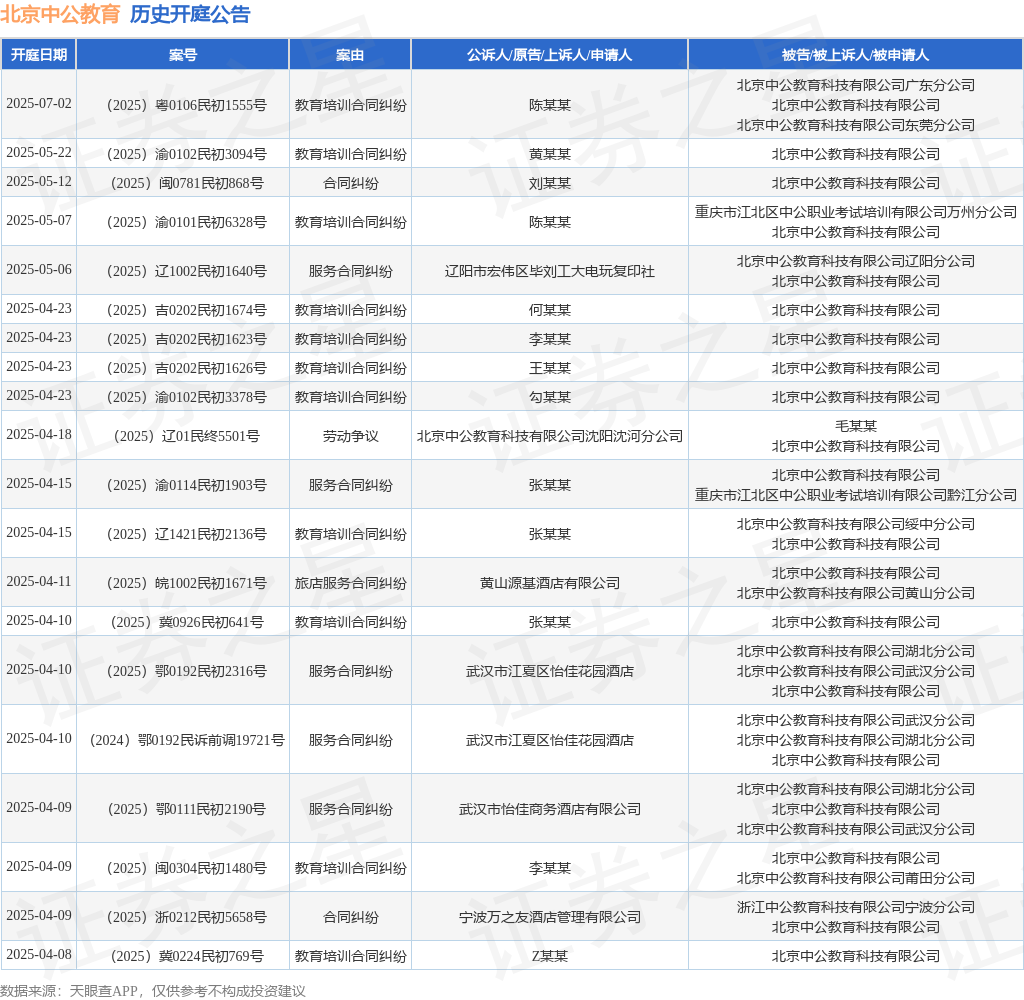Click defendant 北京中公教育科技有限公司莆田分公司
Viewport: 1024px width, 1000px height.
[x=856, y=878]
